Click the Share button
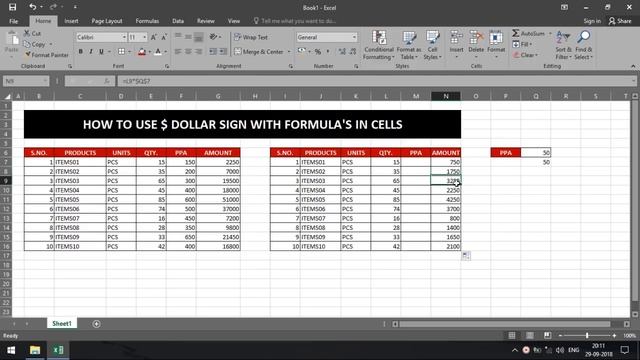The image size is (640, 360). click(x=620, y=21)
